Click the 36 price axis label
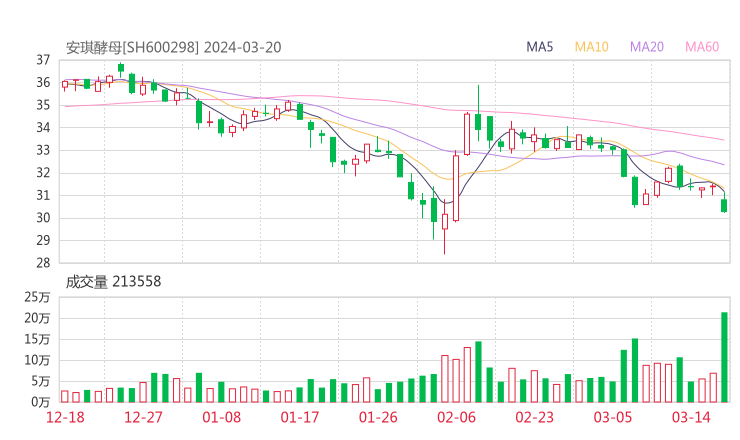Image resolution: width=740 pixels, height=440 pixels. 43,83
